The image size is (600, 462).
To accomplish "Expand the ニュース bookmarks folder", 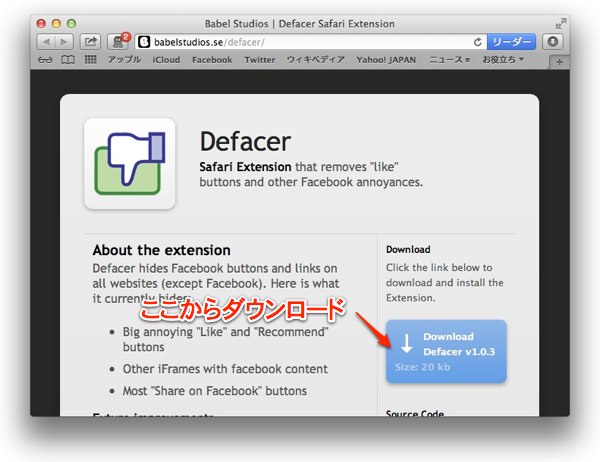I will [x=450, y=60].
